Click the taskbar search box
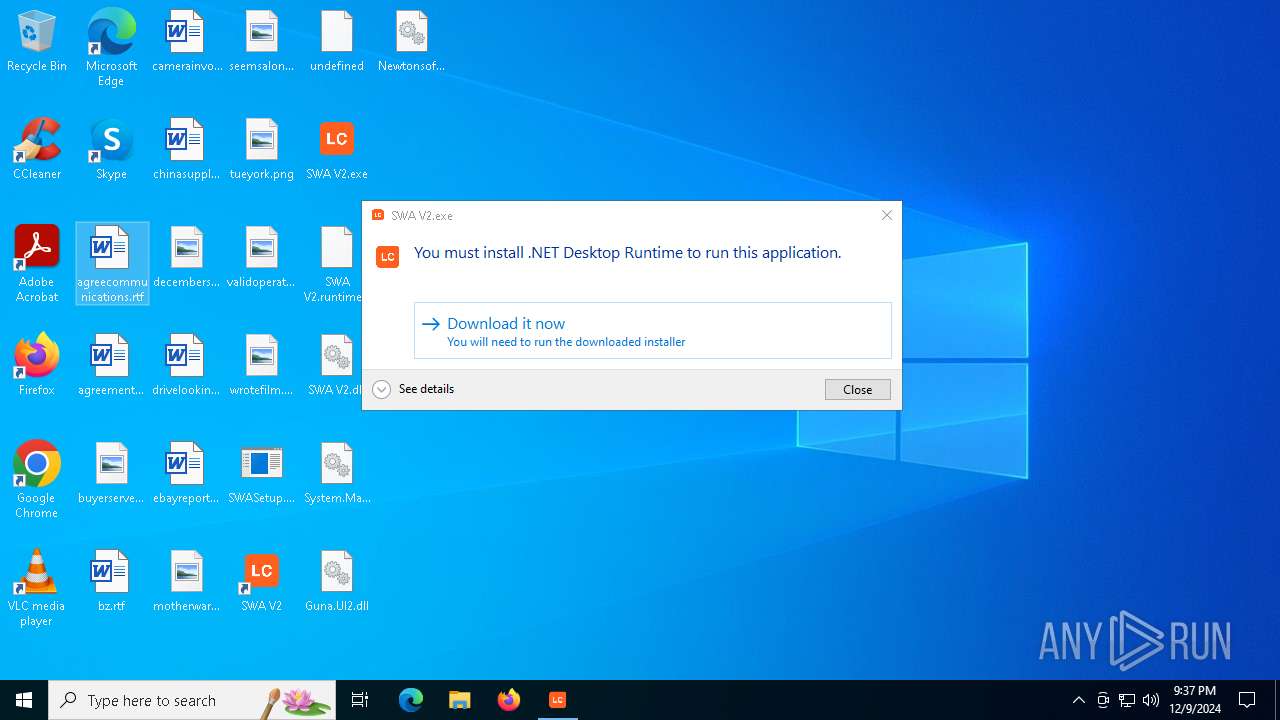Image resolution: width=1280 pixels, height=720 pixels. [x=192, y=700]
